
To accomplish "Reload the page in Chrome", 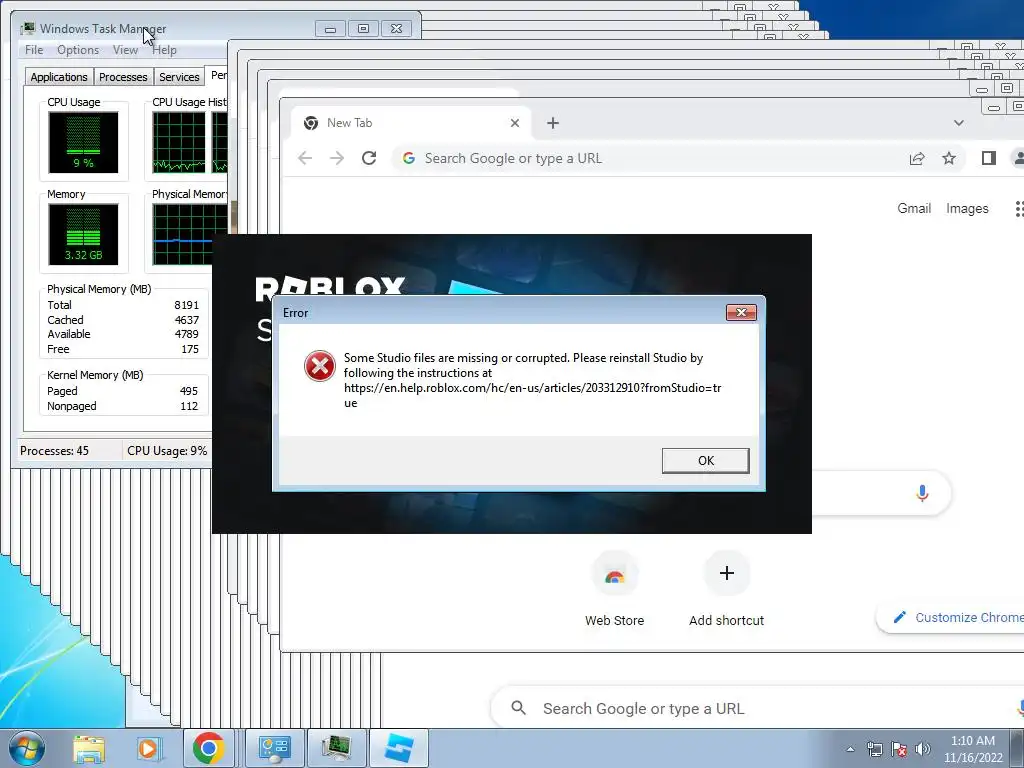I will tap(369, 158).
